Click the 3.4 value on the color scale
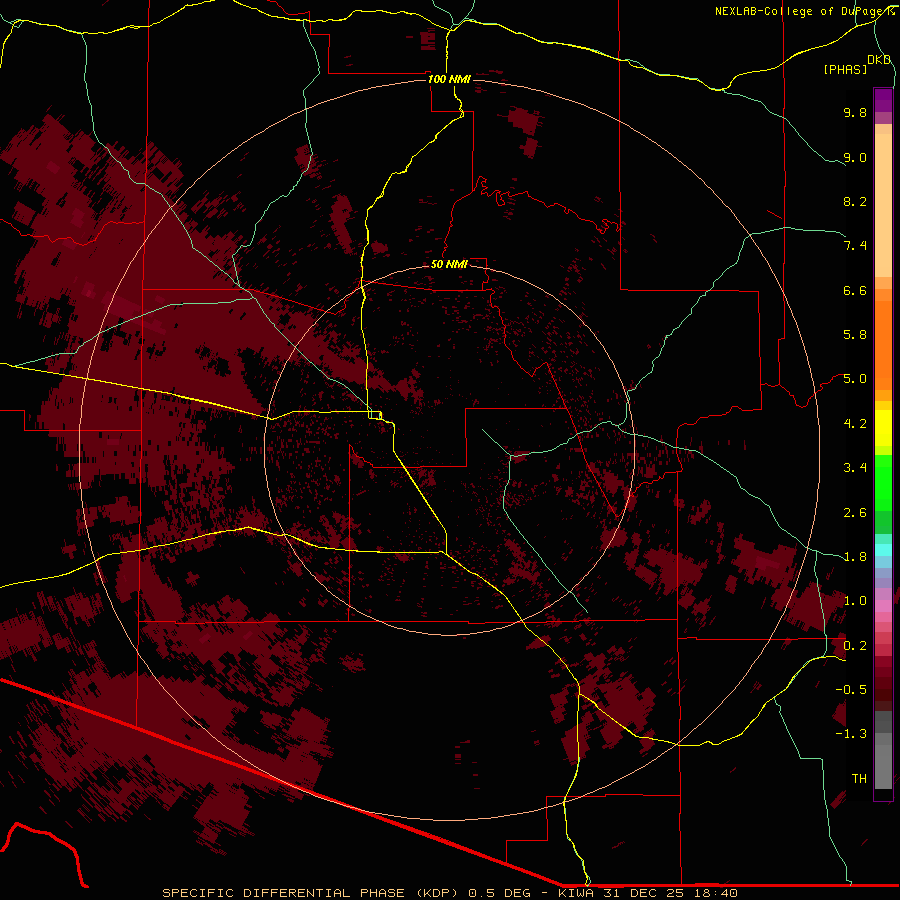Viewport: 900px width, 900px height. (855, 468)
